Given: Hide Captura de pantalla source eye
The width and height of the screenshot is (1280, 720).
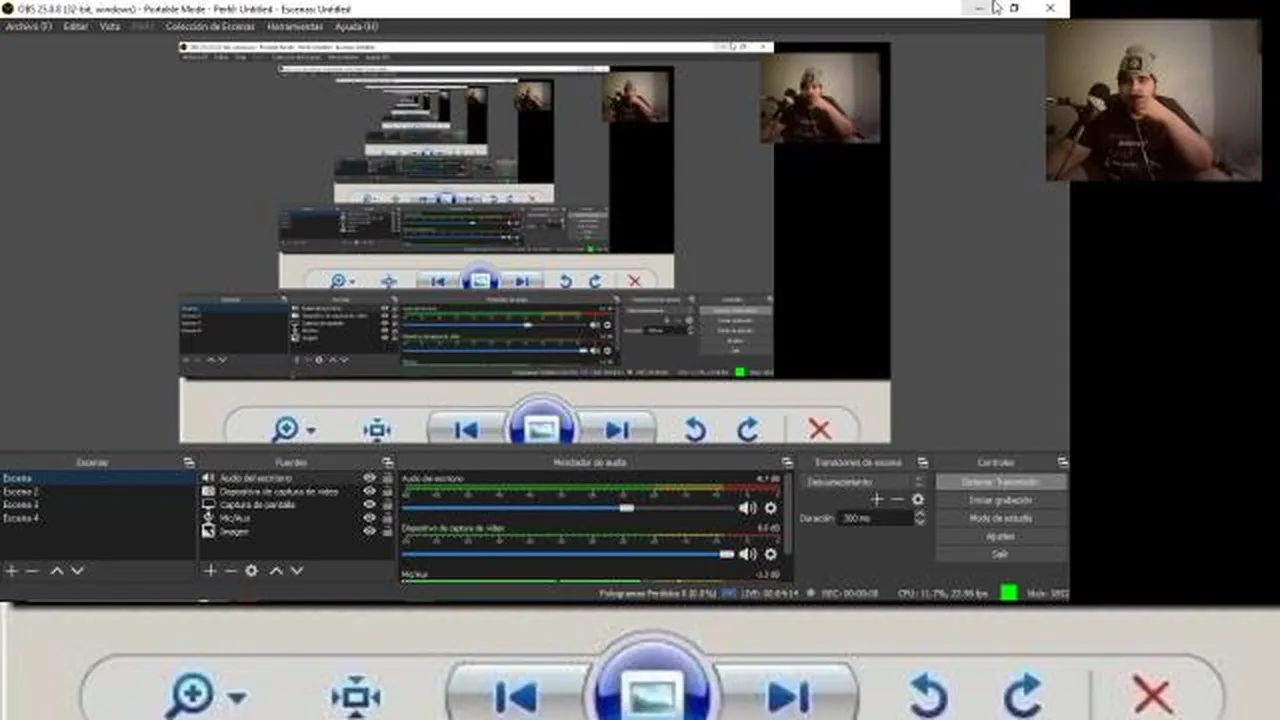Looking at the screenshot, I should click(369, 505).
